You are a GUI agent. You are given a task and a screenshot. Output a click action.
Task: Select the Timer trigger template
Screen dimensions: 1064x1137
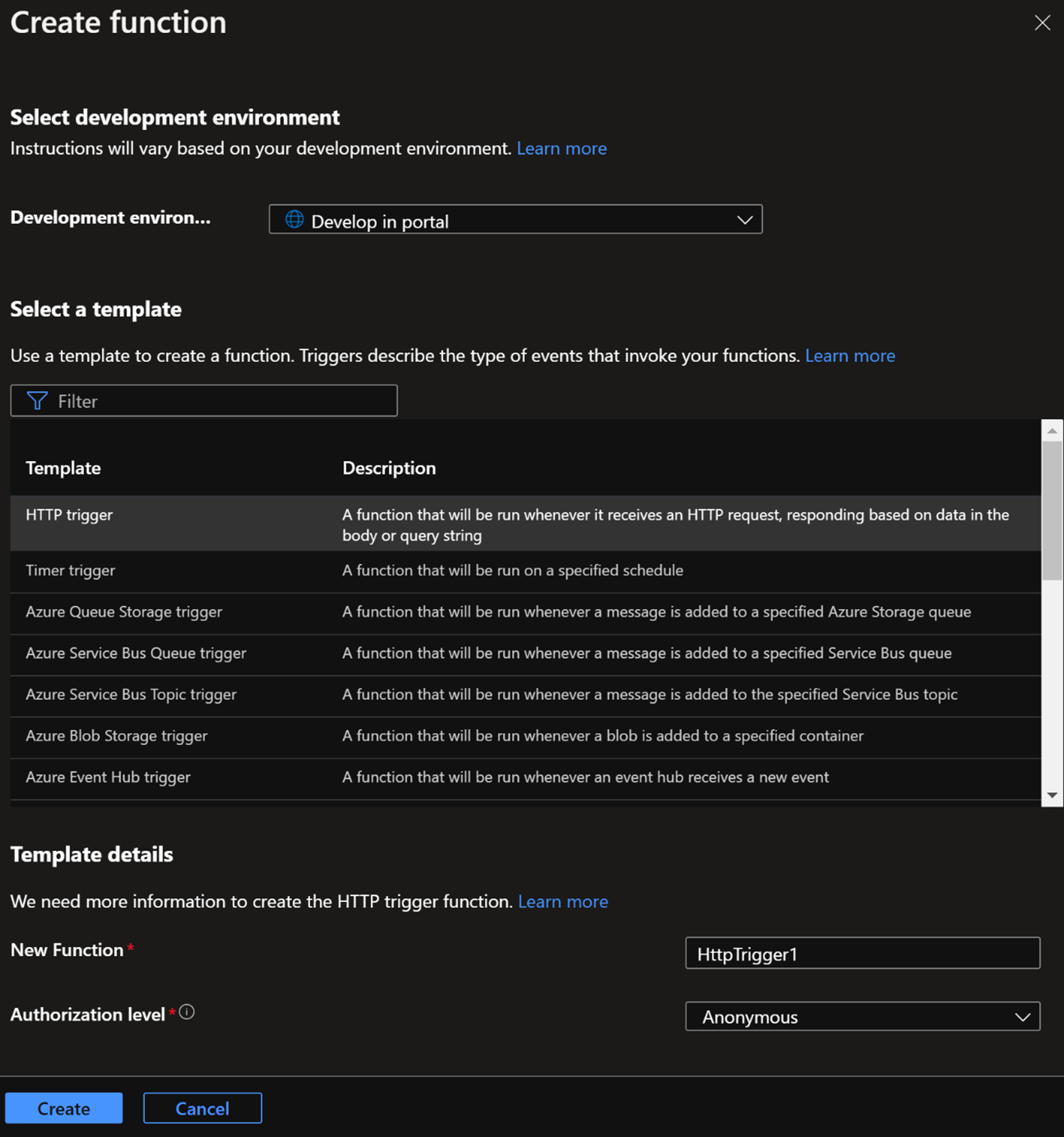click(526, 572)
